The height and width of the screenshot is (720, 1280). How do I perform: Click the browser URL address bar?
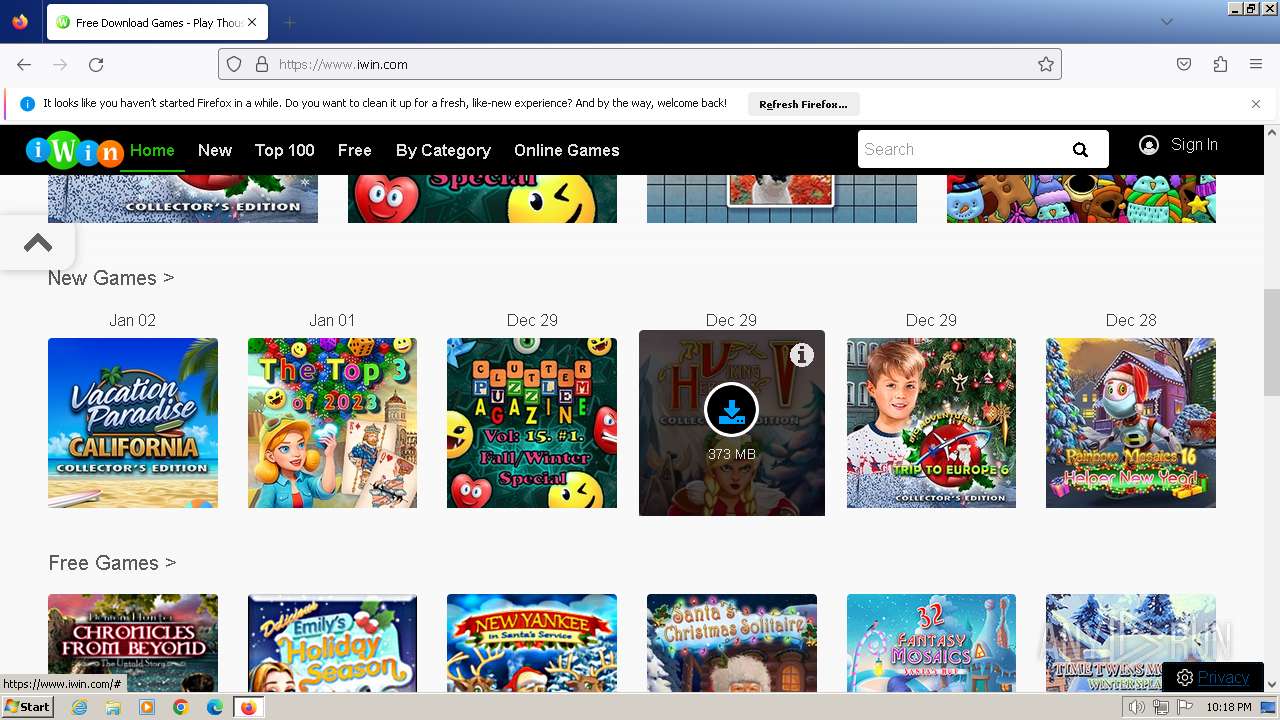tap(640, 64)
